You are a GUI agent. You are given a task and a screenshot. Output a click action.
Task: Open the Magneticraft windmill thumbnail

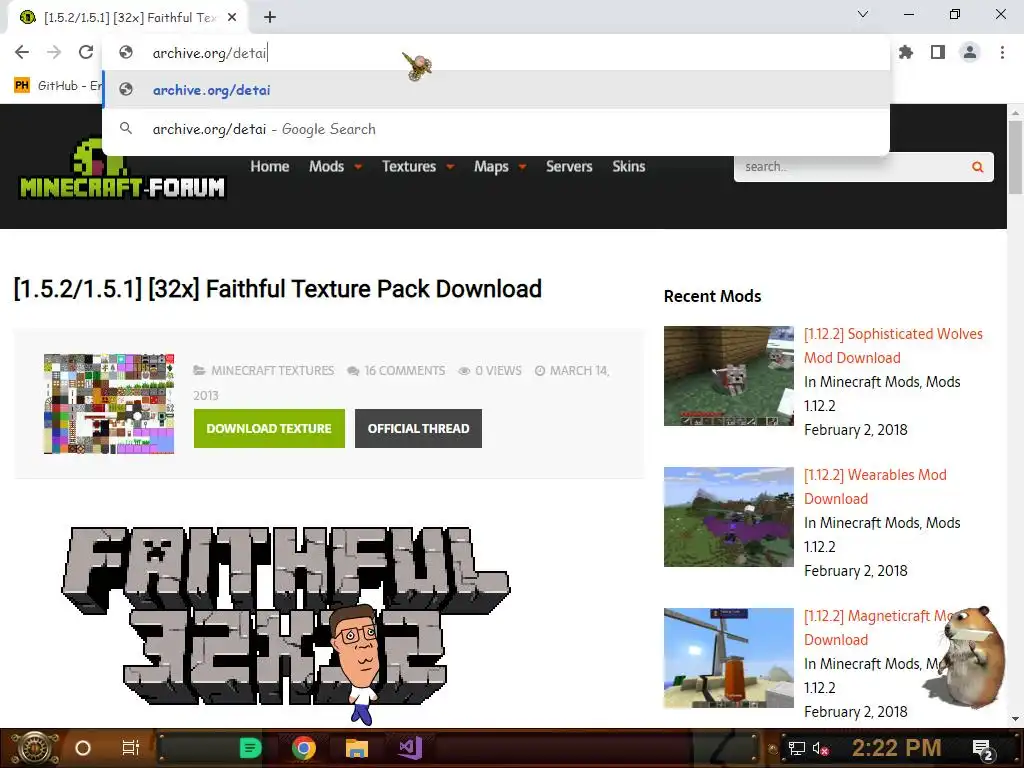click(729, 658)
